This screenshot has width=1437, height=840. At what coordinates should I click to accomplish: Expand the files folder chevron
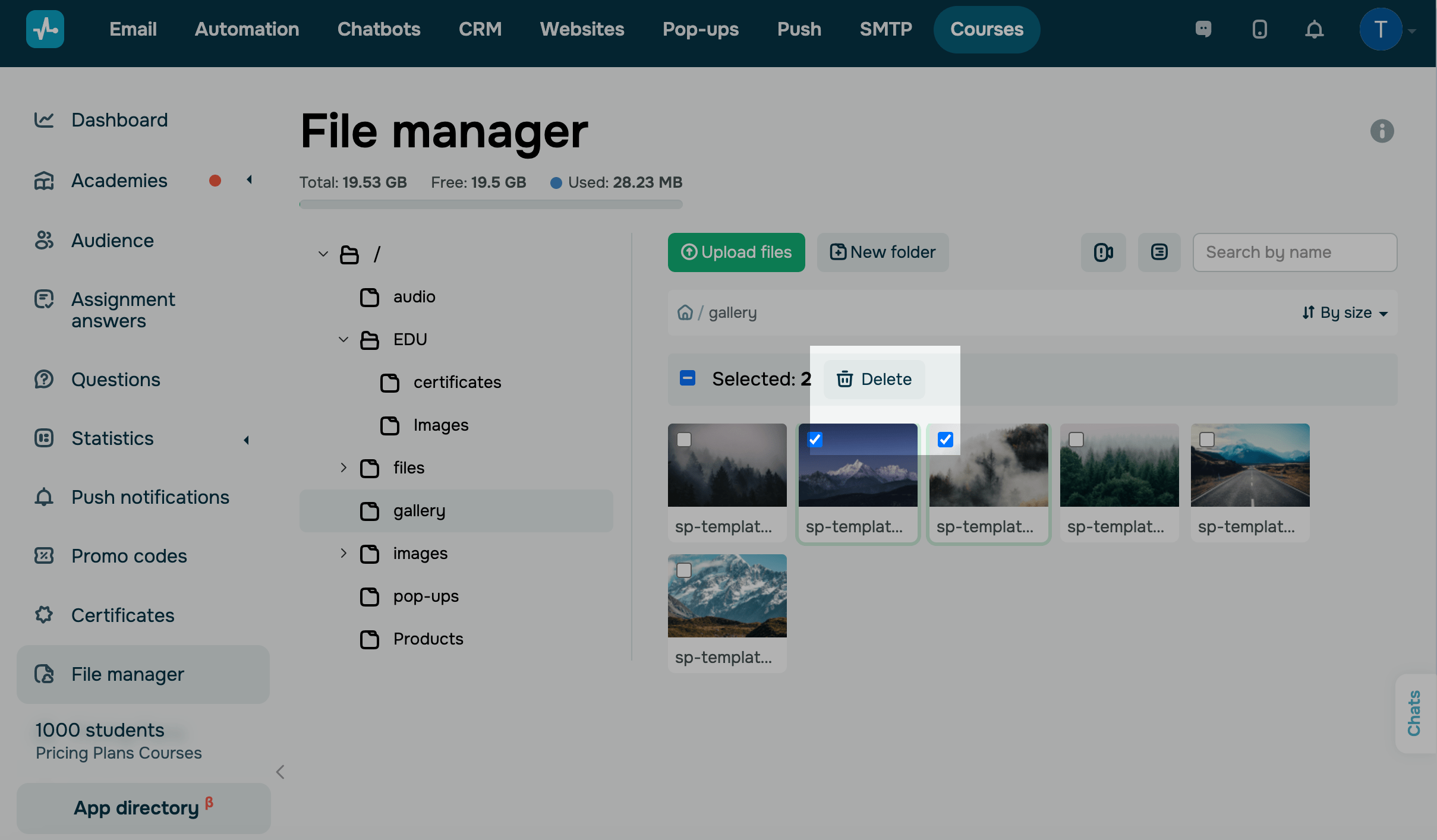click(x=344, y=468)
